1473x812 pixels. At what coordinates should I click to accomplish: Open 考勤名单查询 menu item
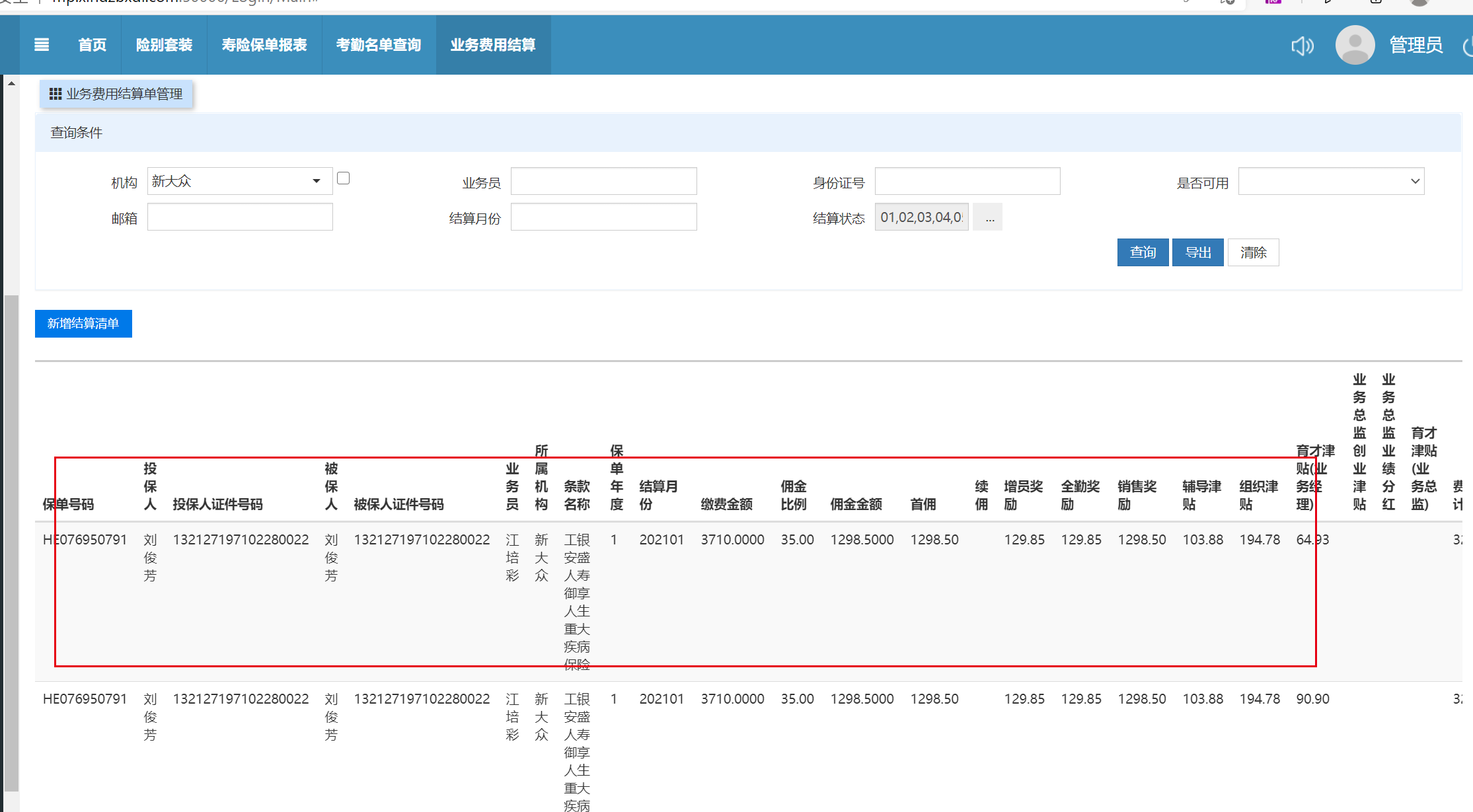point(379,45)
